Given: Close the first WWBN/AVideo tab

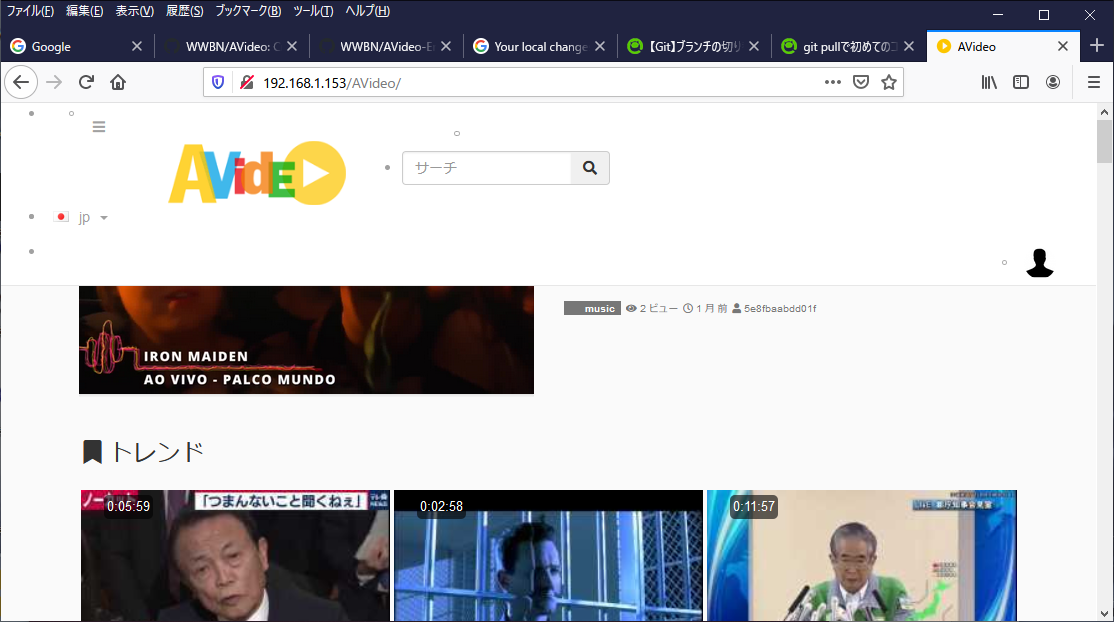Looking at the screenshot, I should (292, 46).
